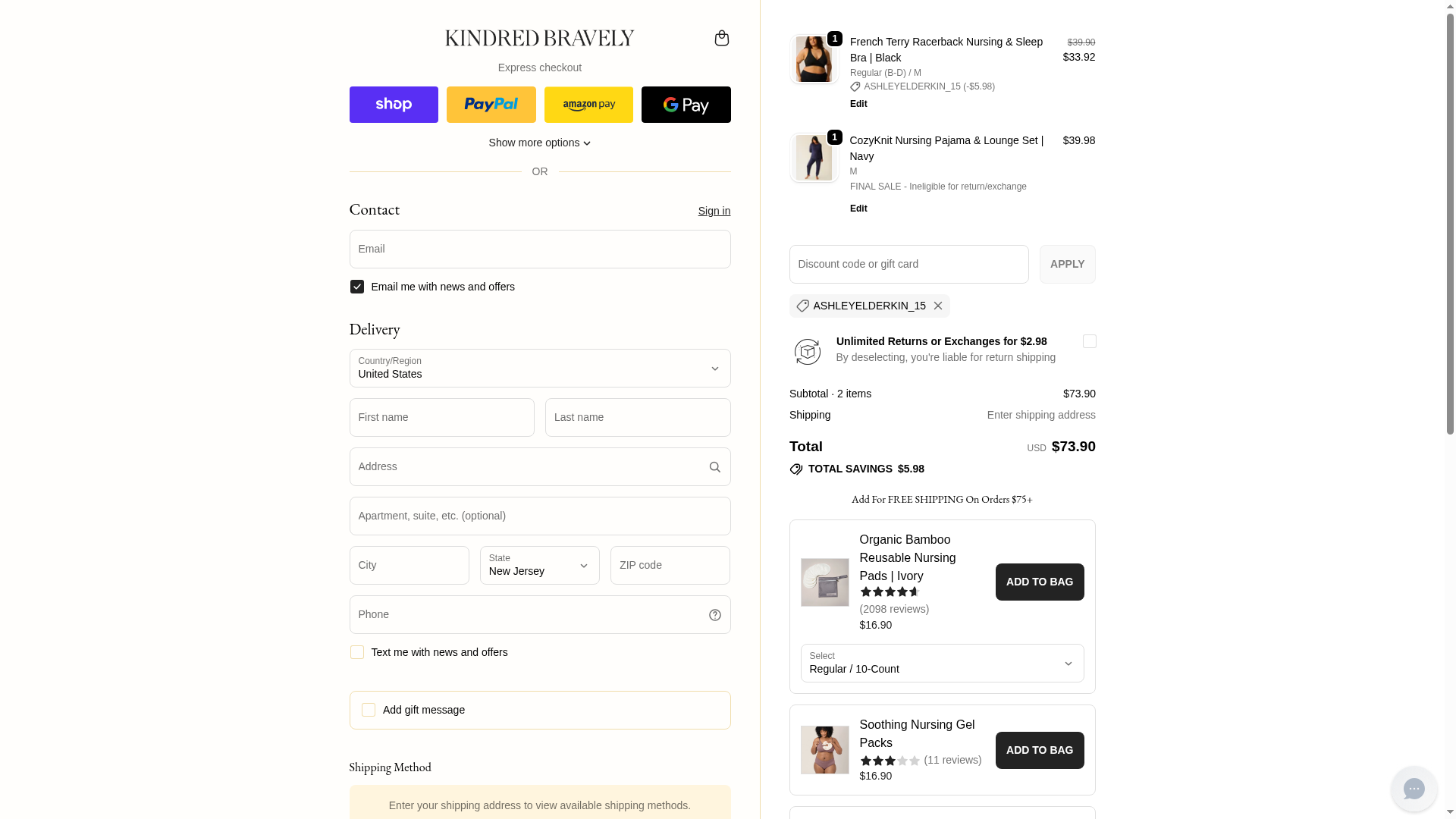1456x819 pixels.
Task: Open the State dropdown showing New Jersey
Action: point(540,566)
